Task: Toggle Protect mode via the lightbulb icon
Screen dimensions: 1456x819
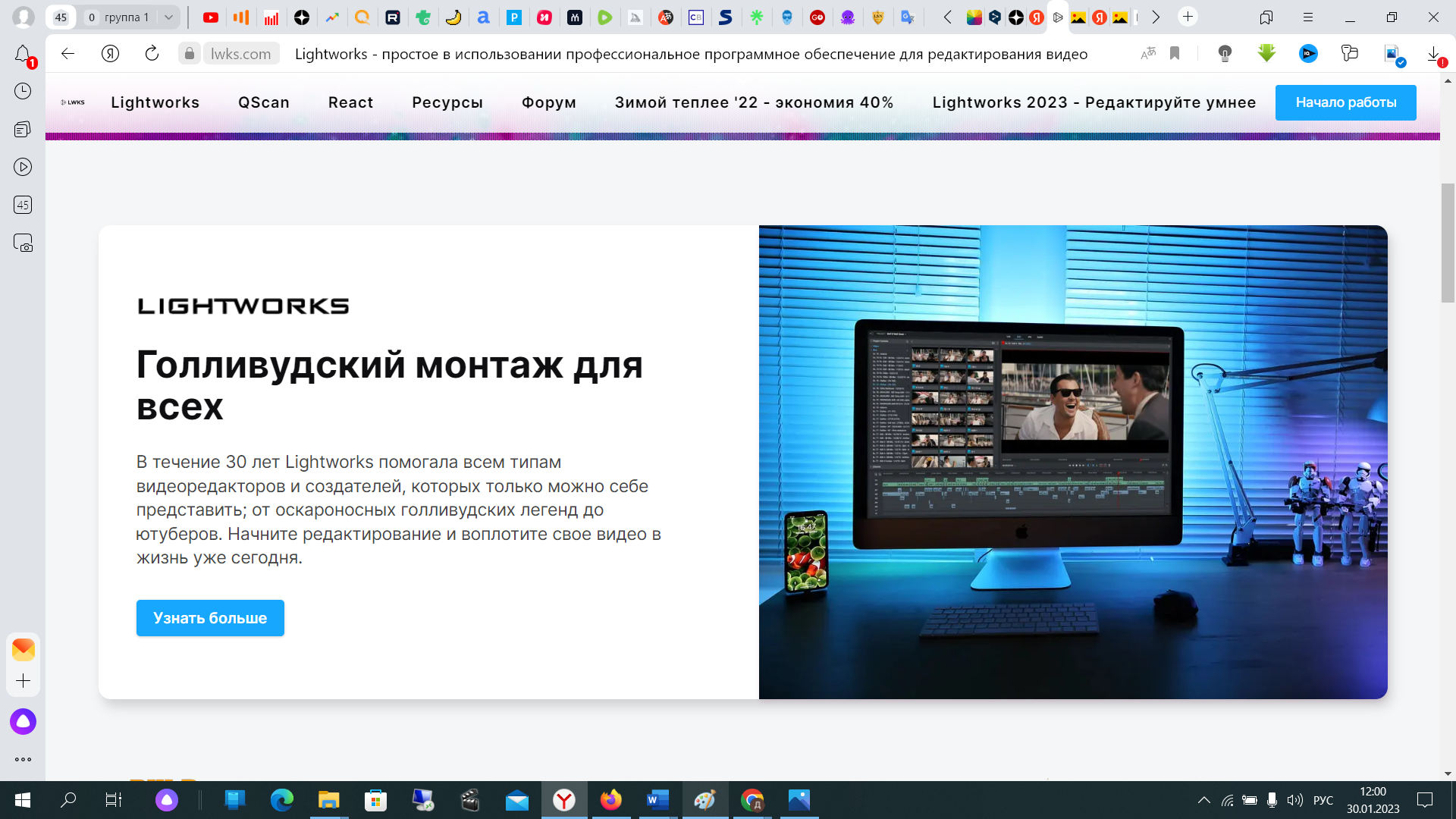Action: pos(1224,53)
